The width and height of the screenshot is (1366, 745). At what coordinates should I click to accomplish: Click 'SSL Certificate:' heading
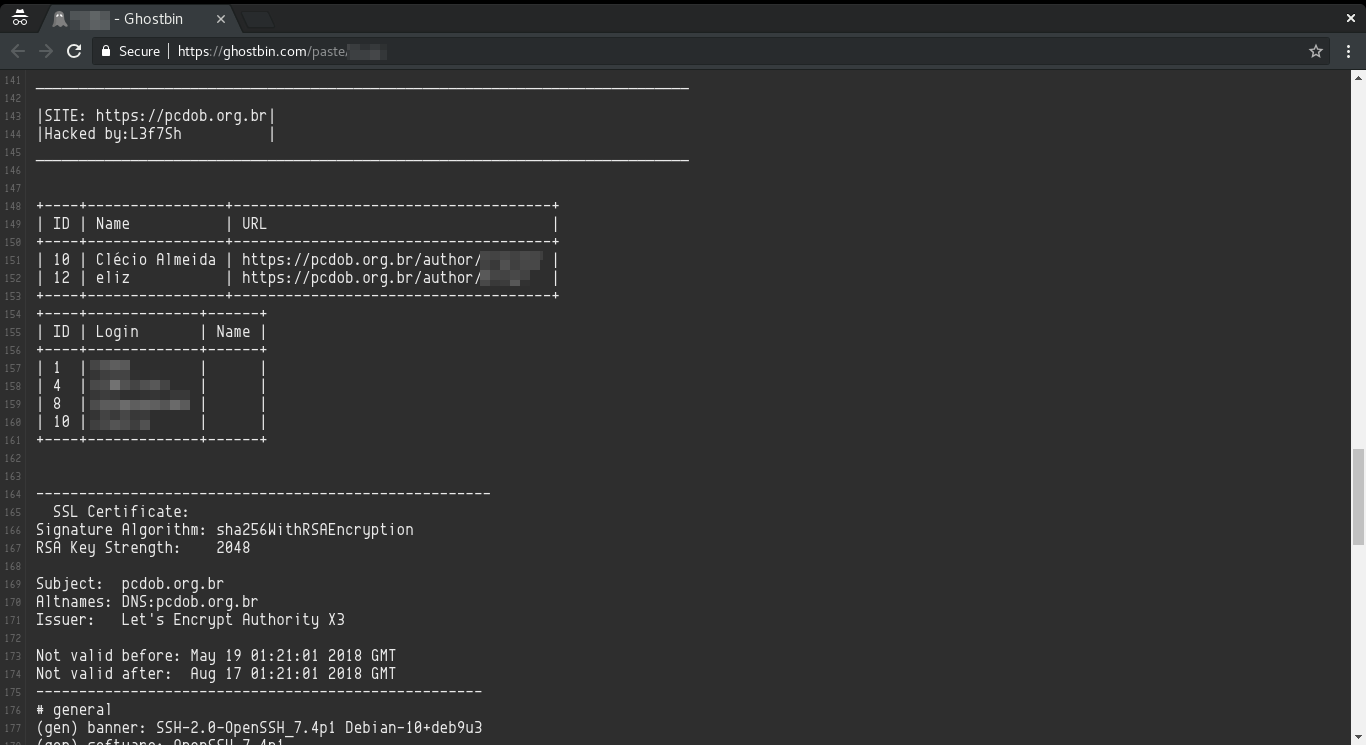point(121,512)
